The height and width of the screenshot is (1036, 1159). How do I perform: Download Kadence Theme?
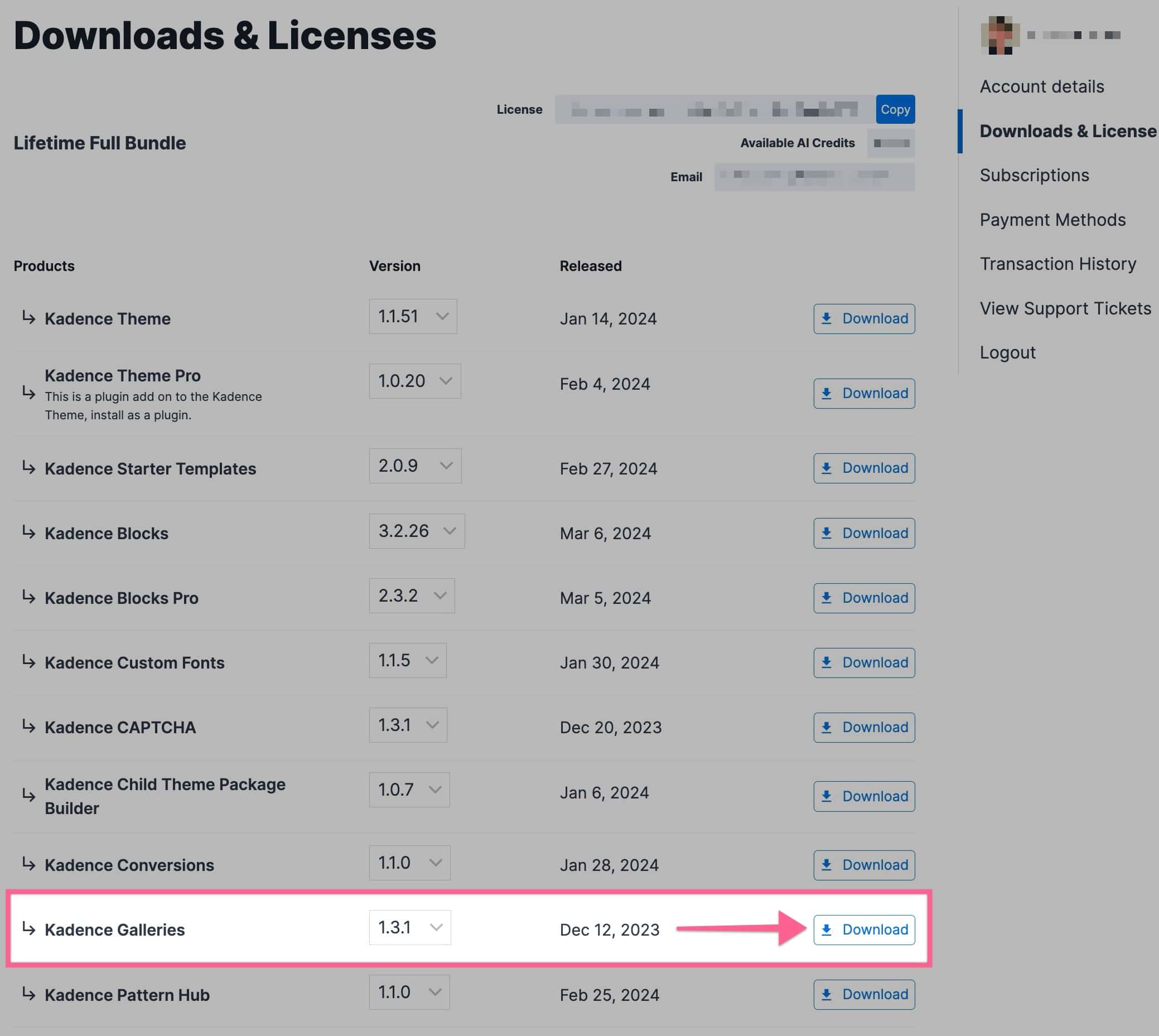tap(864, 319)
